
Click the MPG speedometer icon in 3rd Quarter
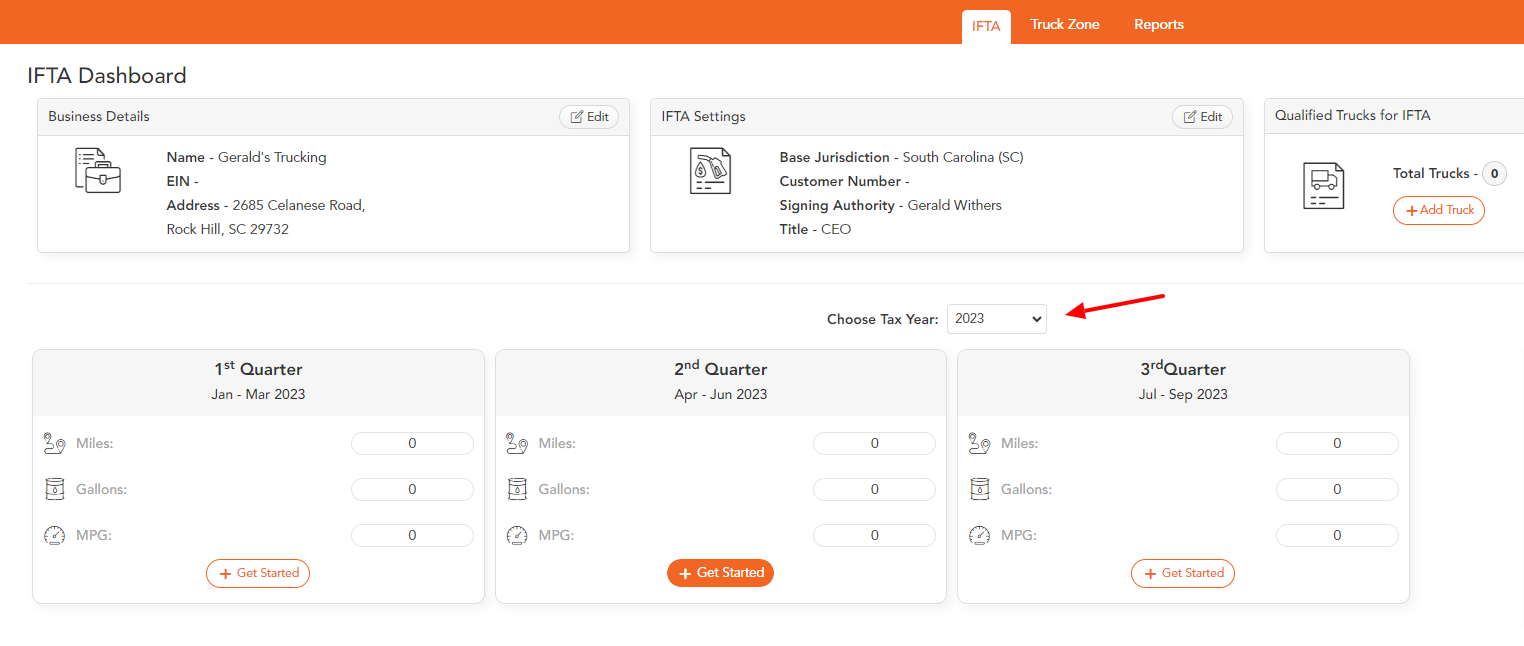[980, 535]
